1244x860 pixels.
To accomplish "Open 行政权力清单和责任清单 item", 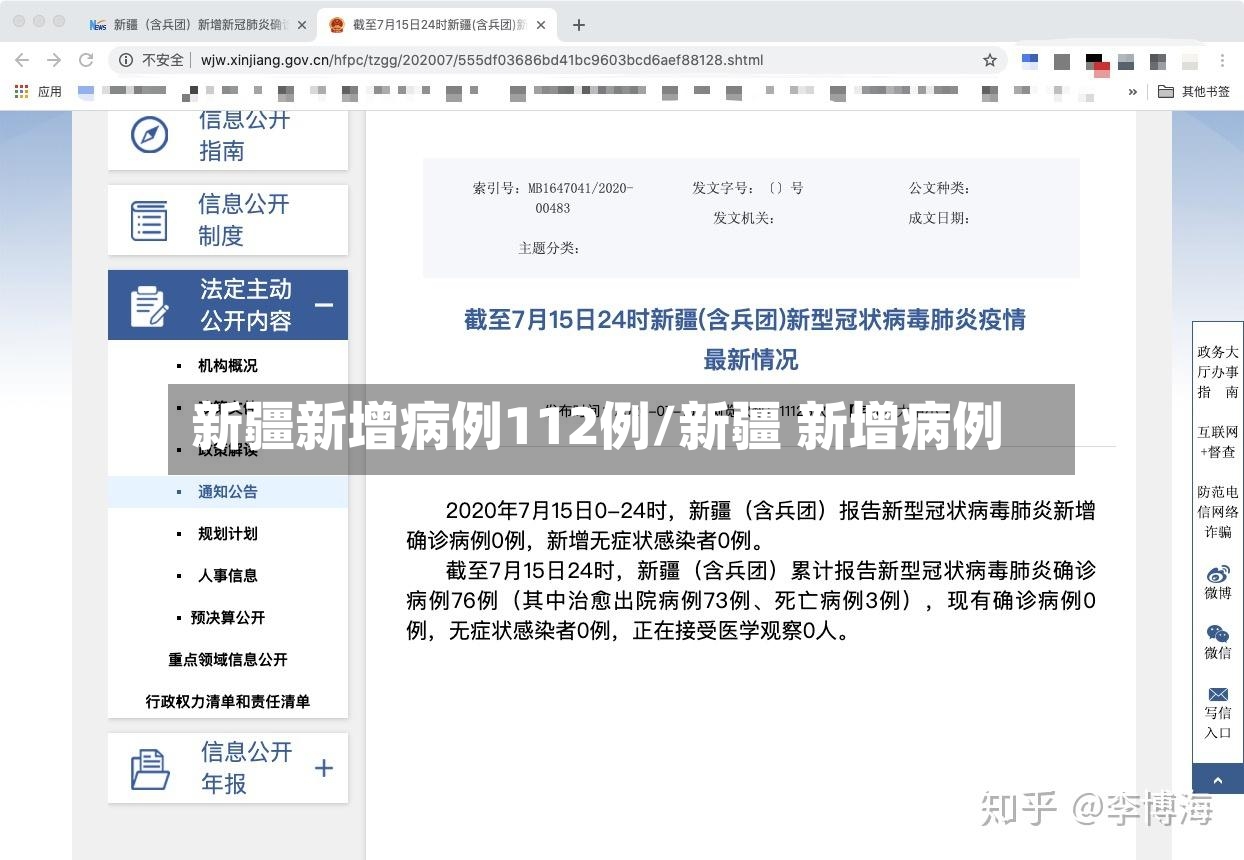I will pos(228,702).
